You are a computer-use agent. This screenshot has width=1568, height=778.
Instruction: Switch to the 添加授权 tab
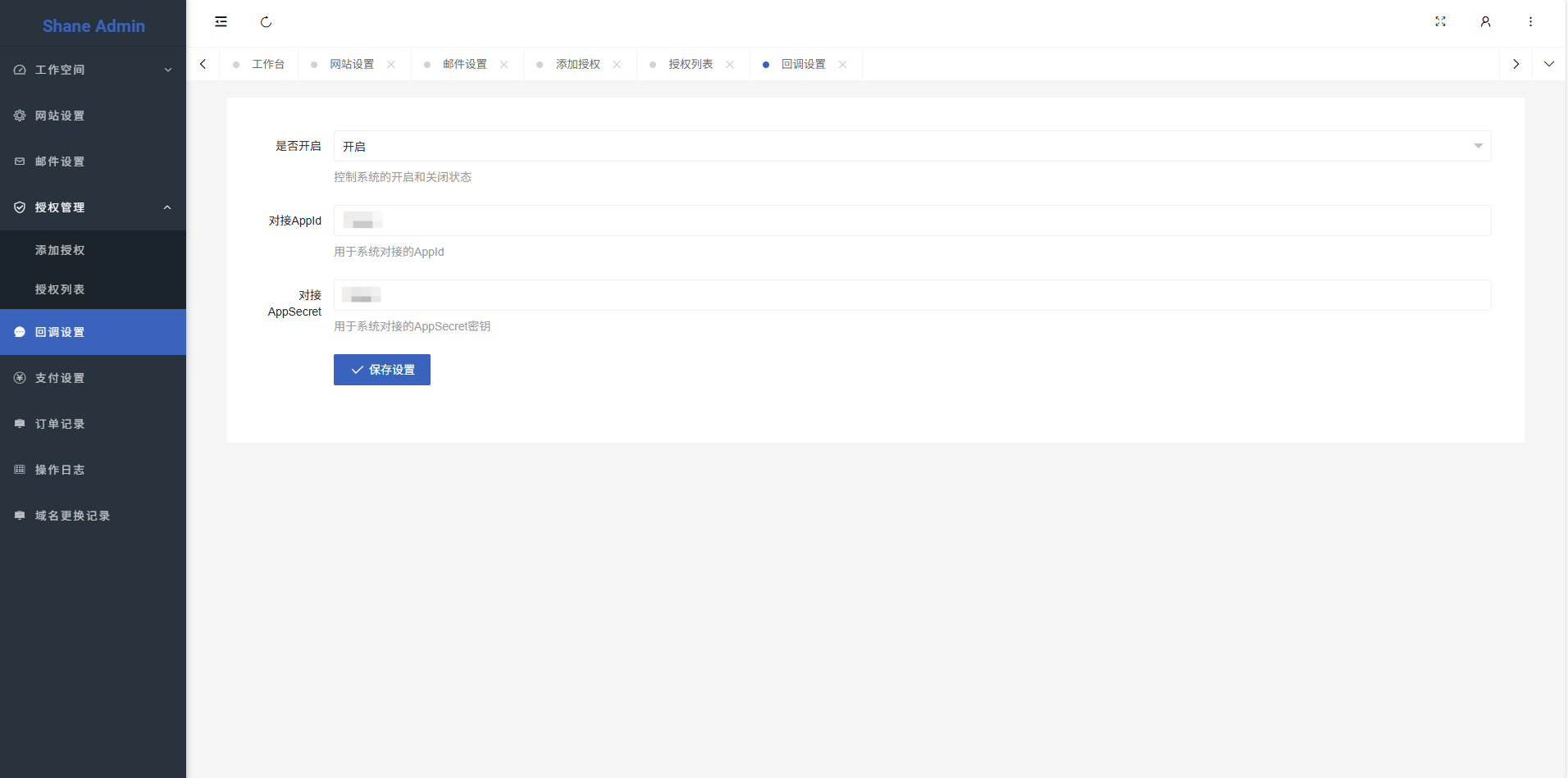click(x=577, y=64)
